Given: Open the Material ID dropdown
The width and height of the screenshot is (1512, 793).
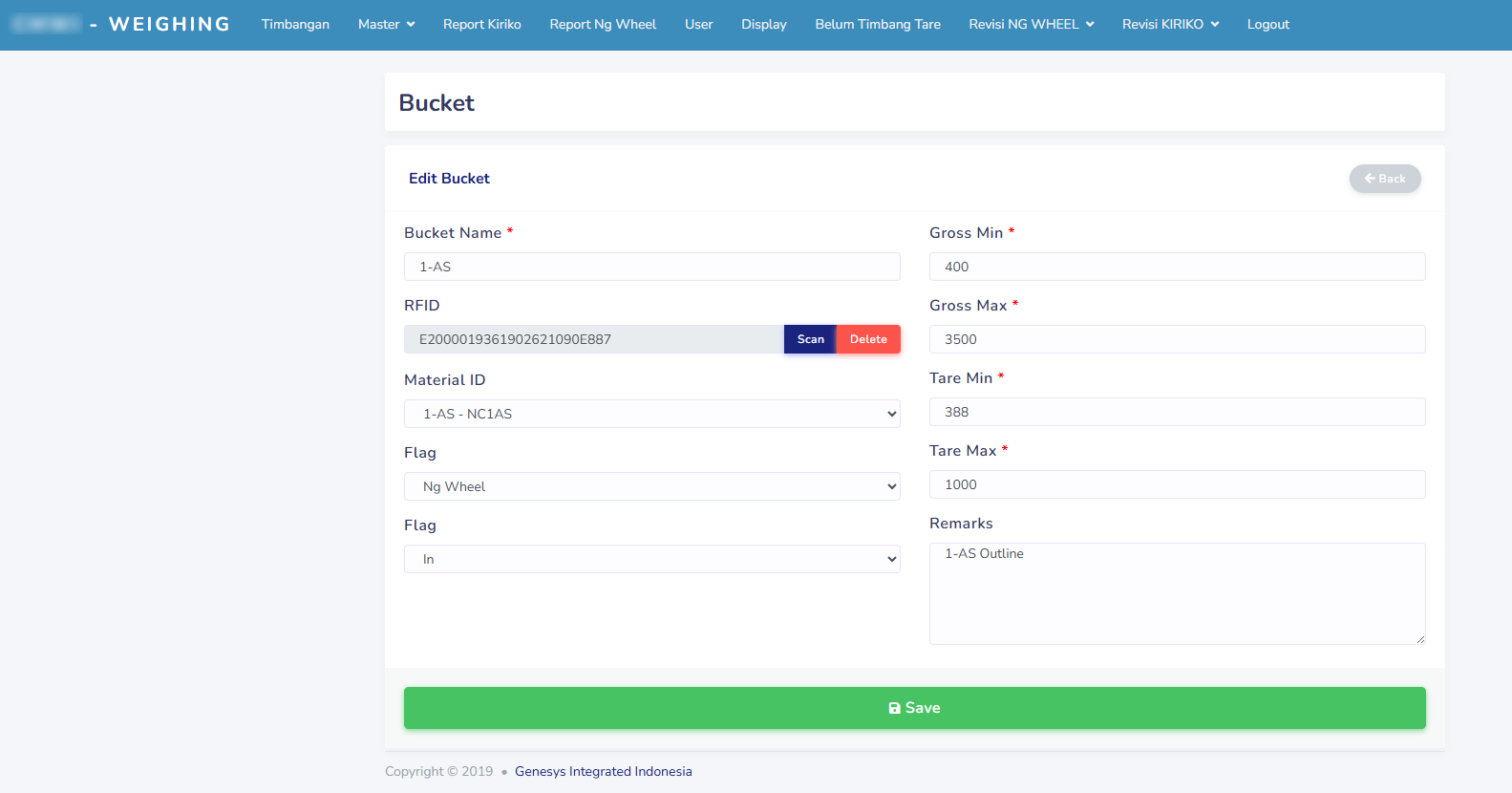Looking at the screenshot, I should pyautogui.click(x=652, y=414).
